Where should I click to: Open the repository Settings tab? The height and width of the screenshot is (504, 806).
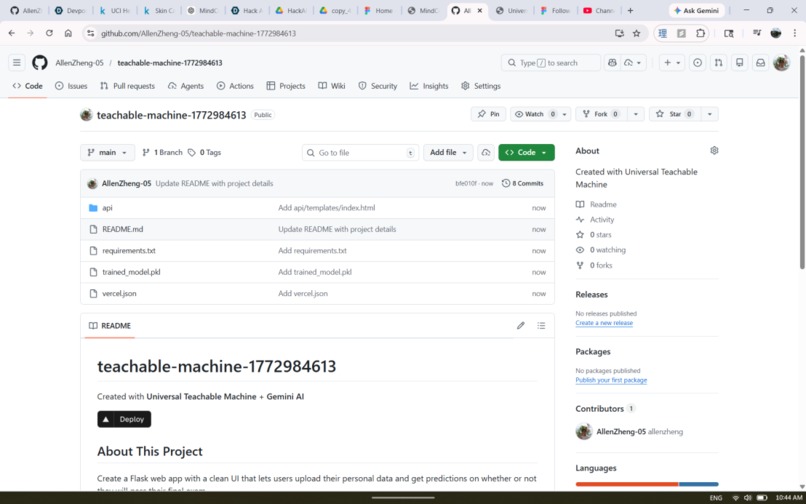tap(481, 86)
